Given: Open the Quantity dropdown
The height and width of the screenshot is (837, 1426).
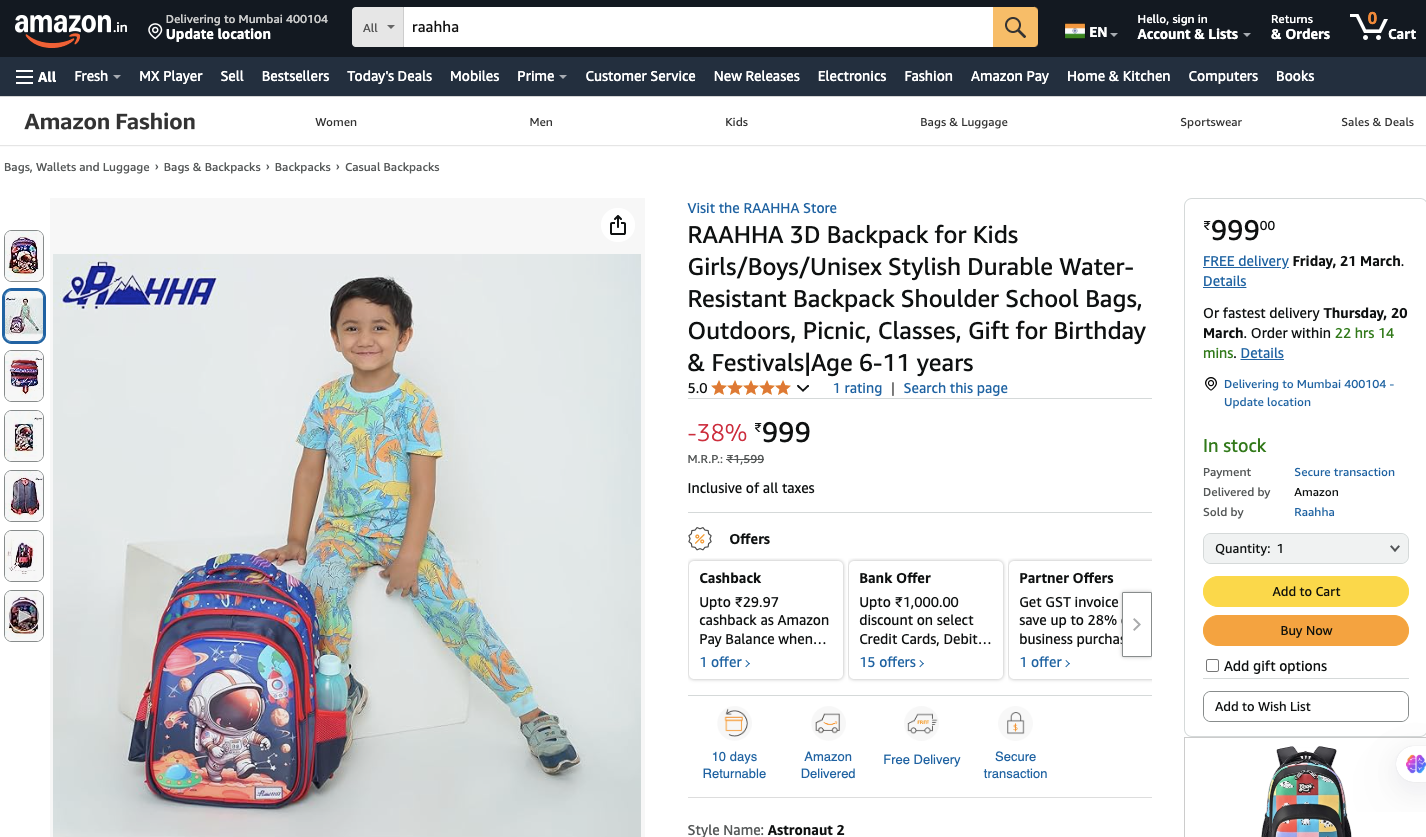Looking at the screenshot, I should [x=1305, y=549].
